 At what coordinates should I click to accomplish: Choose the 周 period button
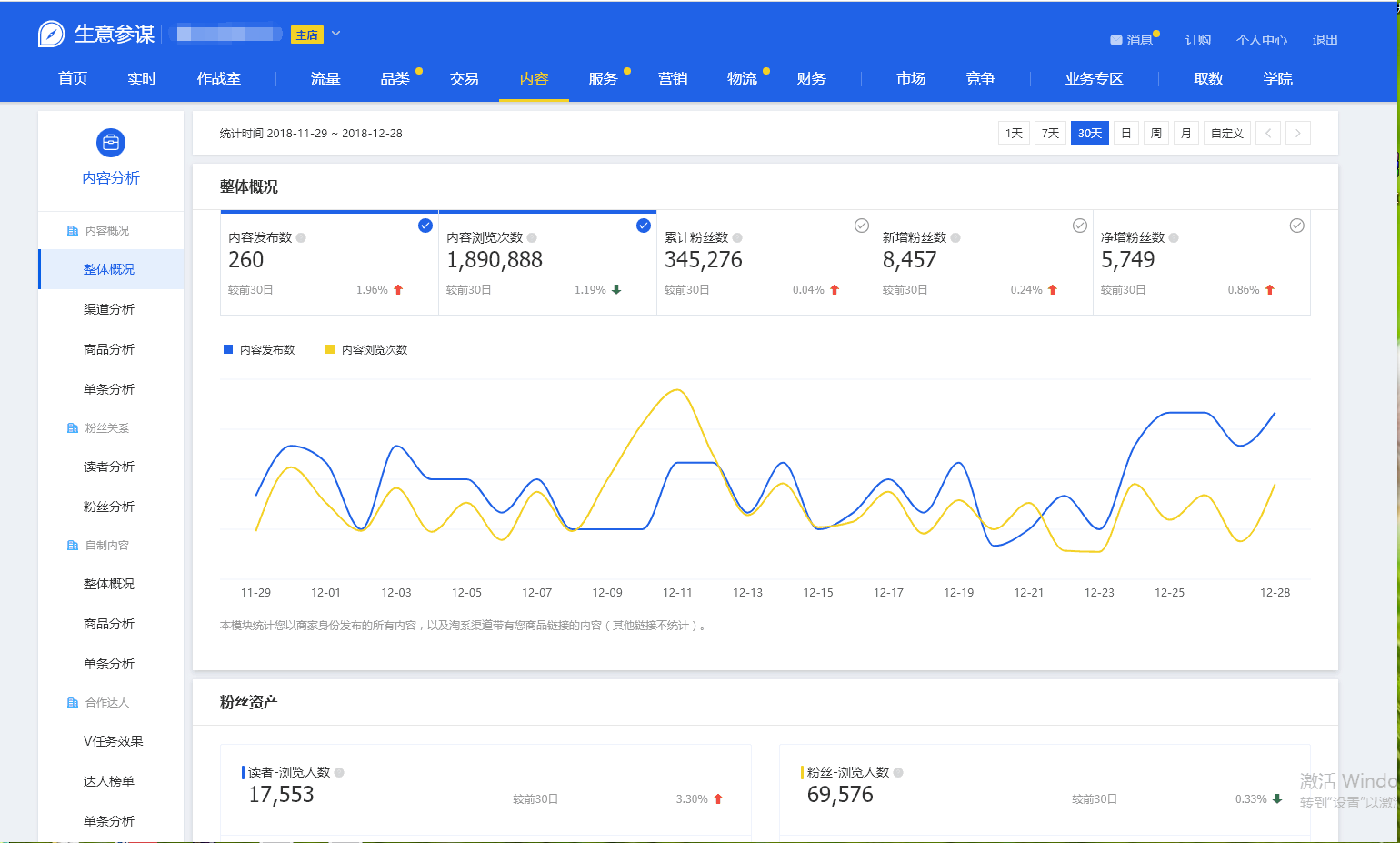pos(1156,133)
